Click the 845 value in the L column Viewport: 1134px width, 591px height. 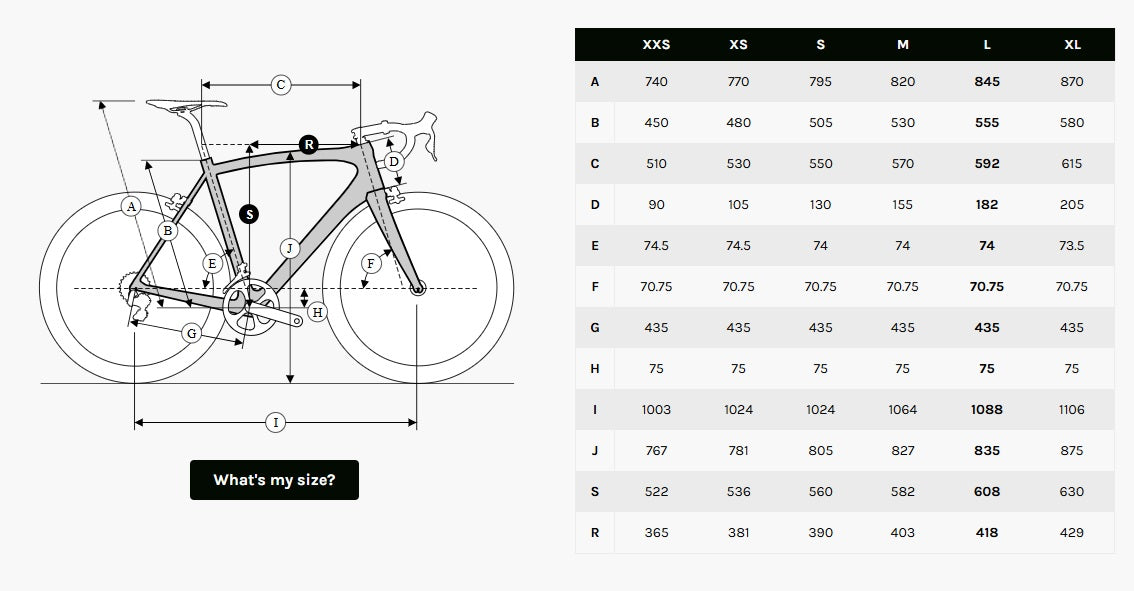(987, 82)
